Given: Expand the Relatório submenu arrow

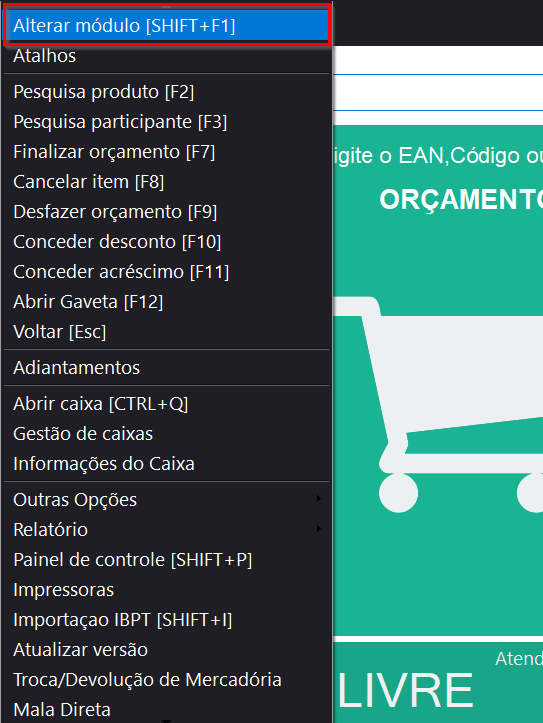Looking at the screenshot, I should (319, 529).
